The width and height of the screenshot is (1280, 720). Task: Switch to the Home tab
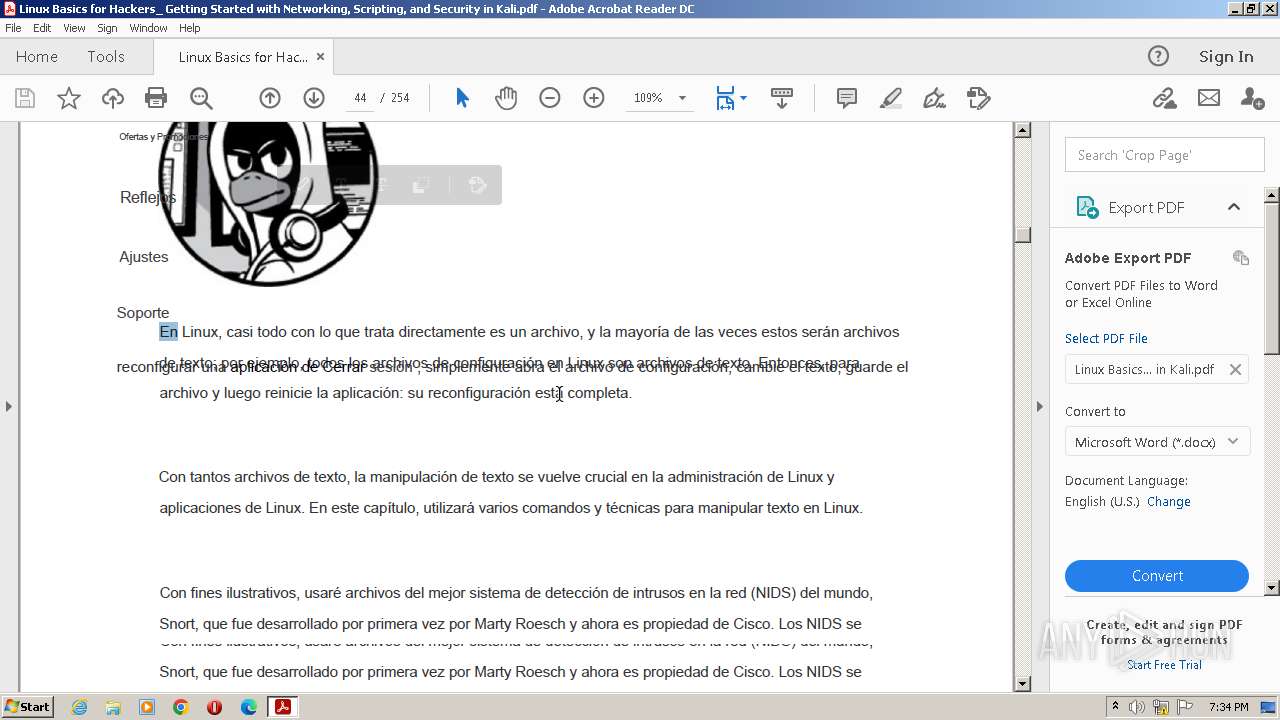tap(37, 56)
